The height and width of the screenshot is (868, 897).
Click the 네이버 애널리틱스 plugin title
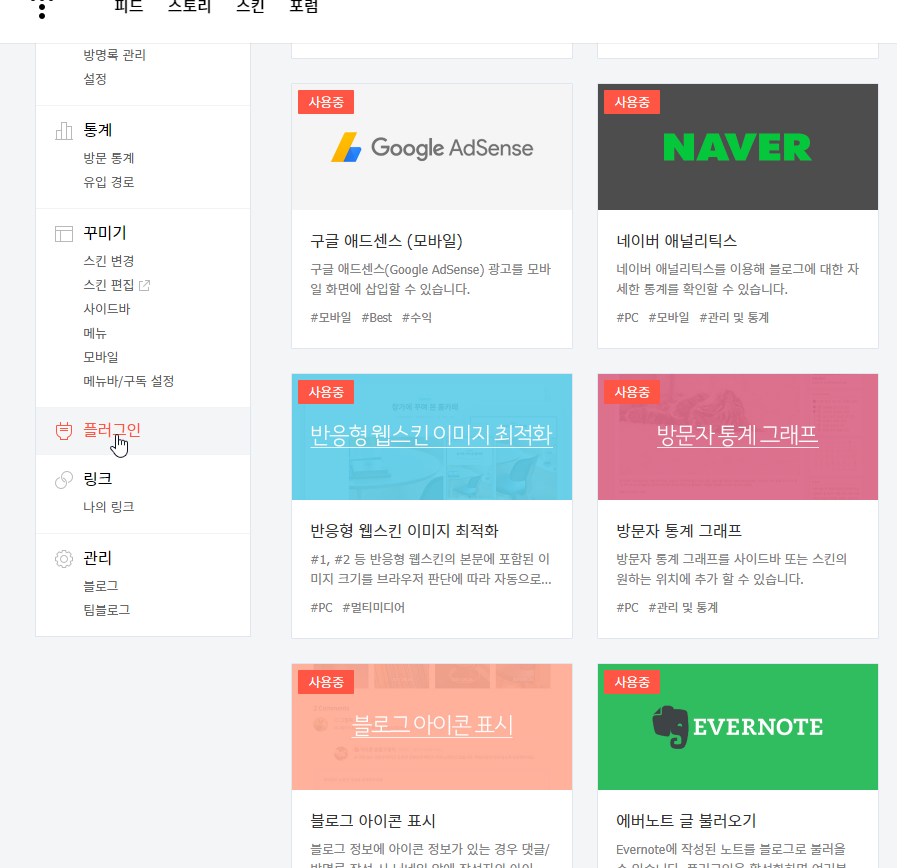[x=677, y=241]
